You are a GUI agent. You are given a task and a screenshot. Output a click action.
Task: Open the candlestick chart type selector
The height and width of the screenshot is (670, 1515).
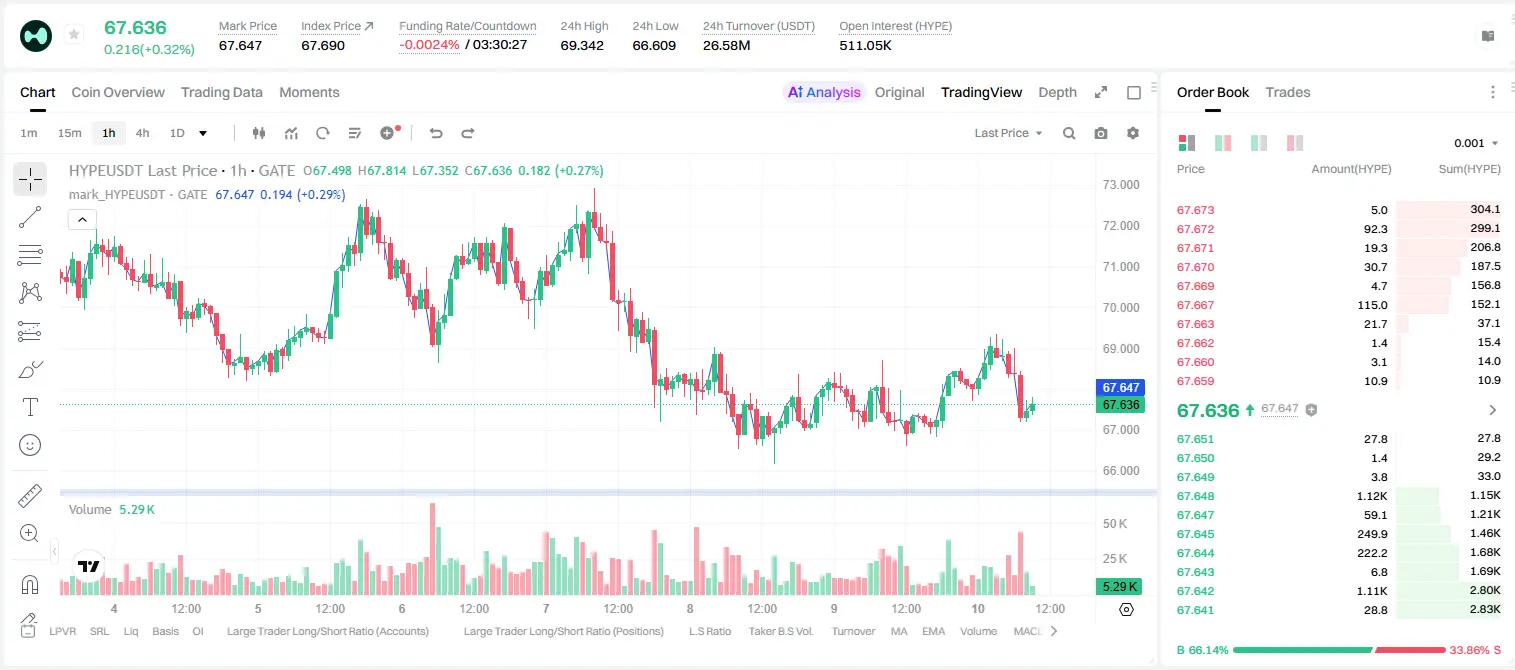260,133
